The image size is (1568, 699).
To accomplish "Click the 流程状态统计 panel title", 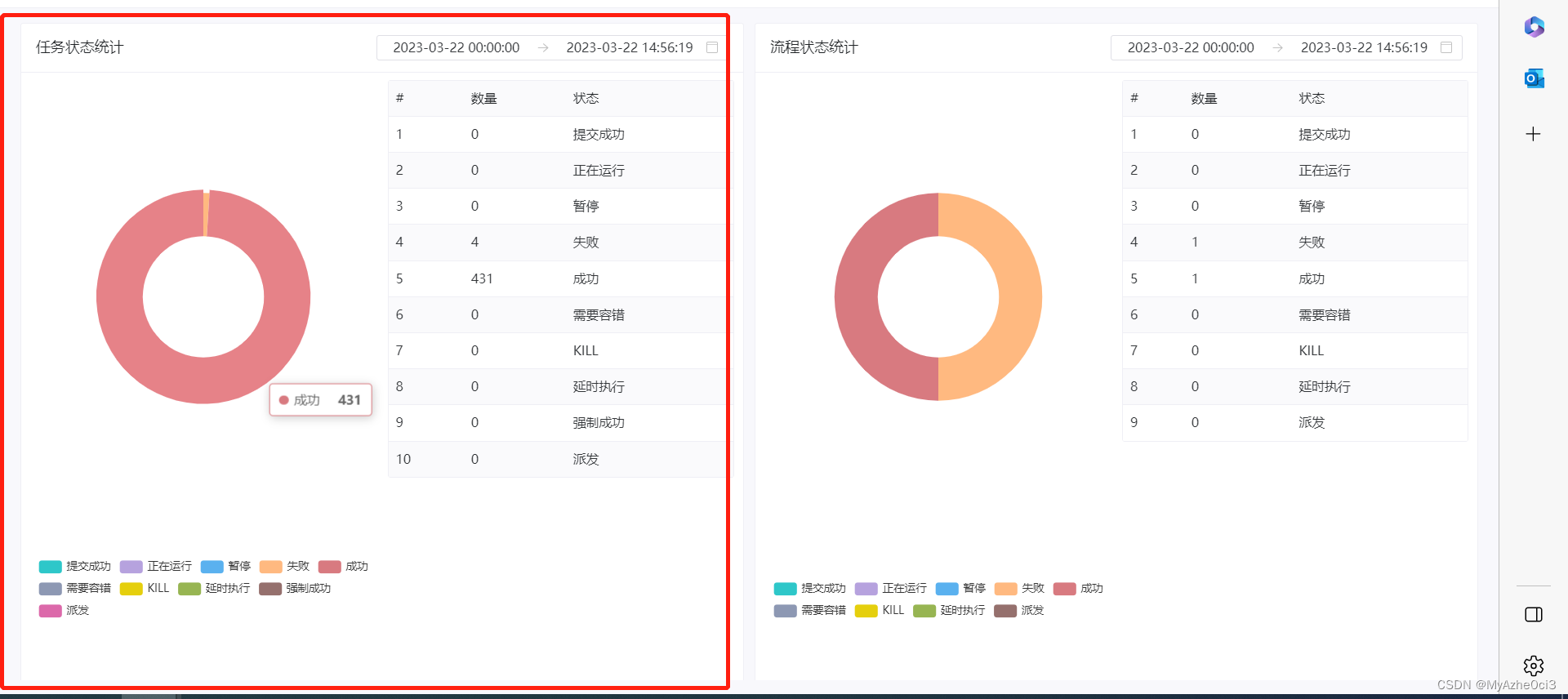I will pos(813,47).
